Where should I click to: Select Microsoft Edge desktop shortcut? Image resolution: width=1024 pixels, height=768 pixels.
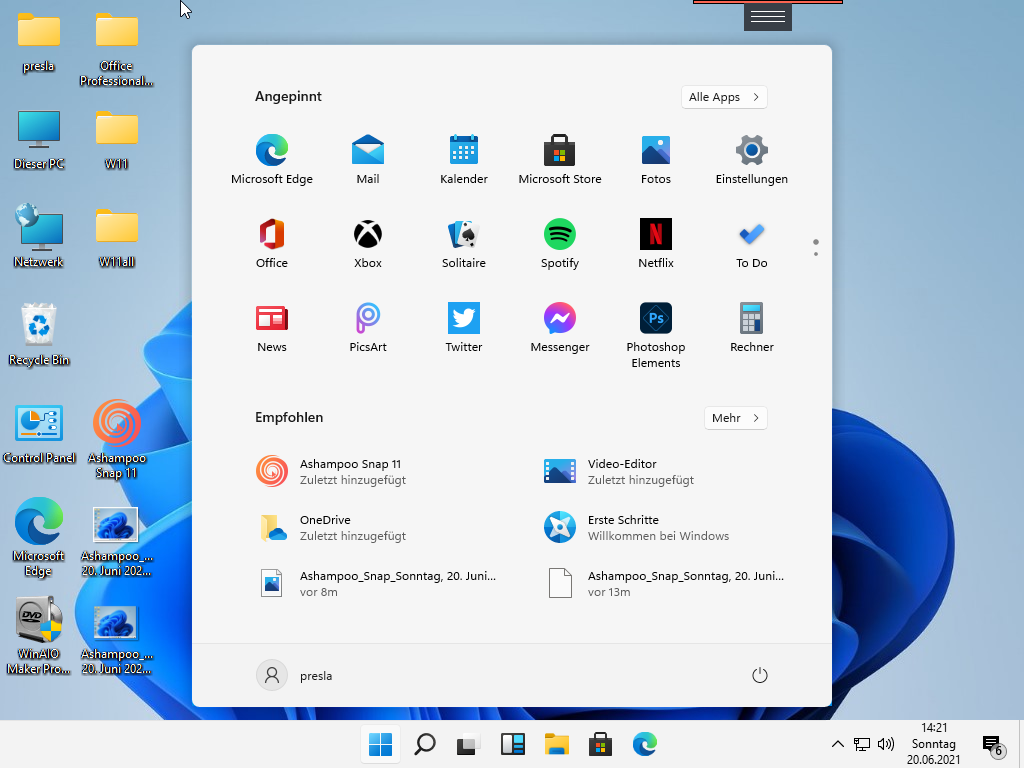39,538
